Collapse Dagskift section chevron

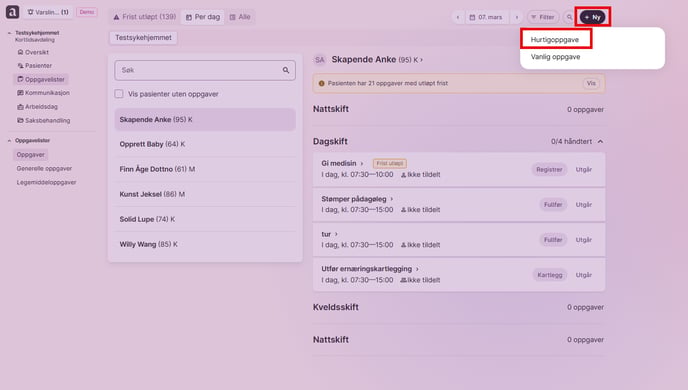[x=600, y=141]
